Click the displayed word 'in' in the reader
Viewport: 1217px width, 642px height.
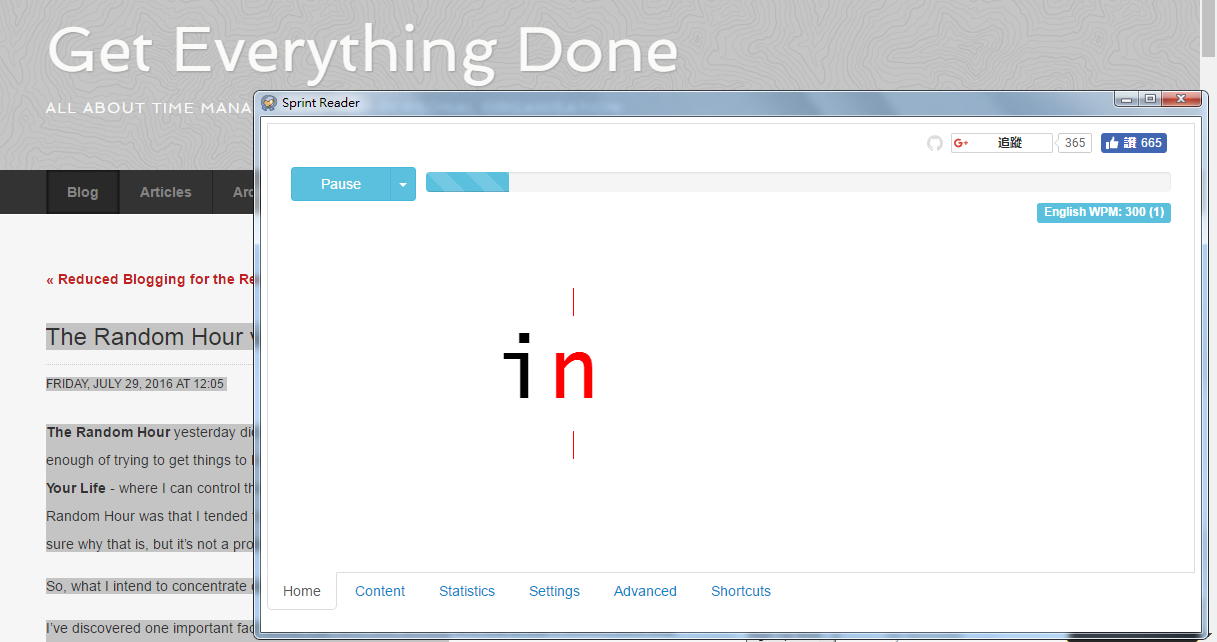click(x=548, y=368)
